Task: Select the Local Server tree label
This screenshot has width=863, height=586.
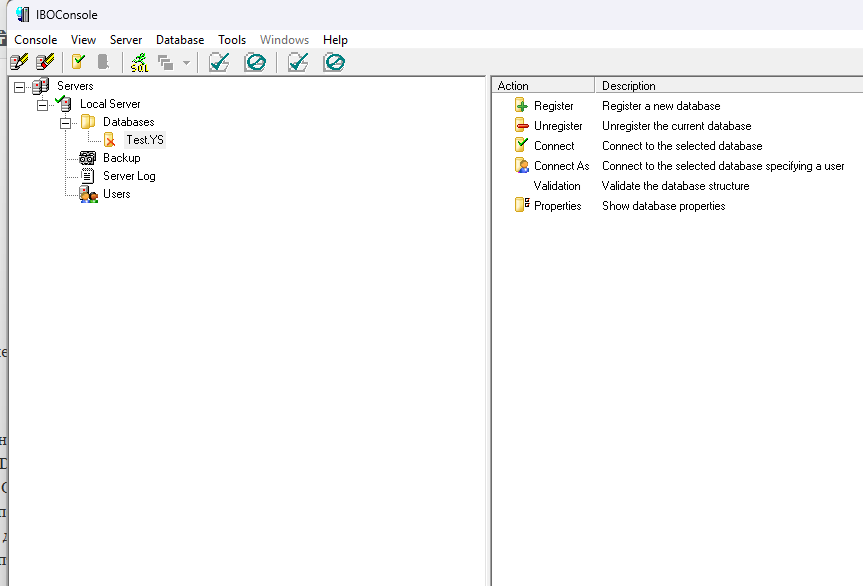Action: 110,104
